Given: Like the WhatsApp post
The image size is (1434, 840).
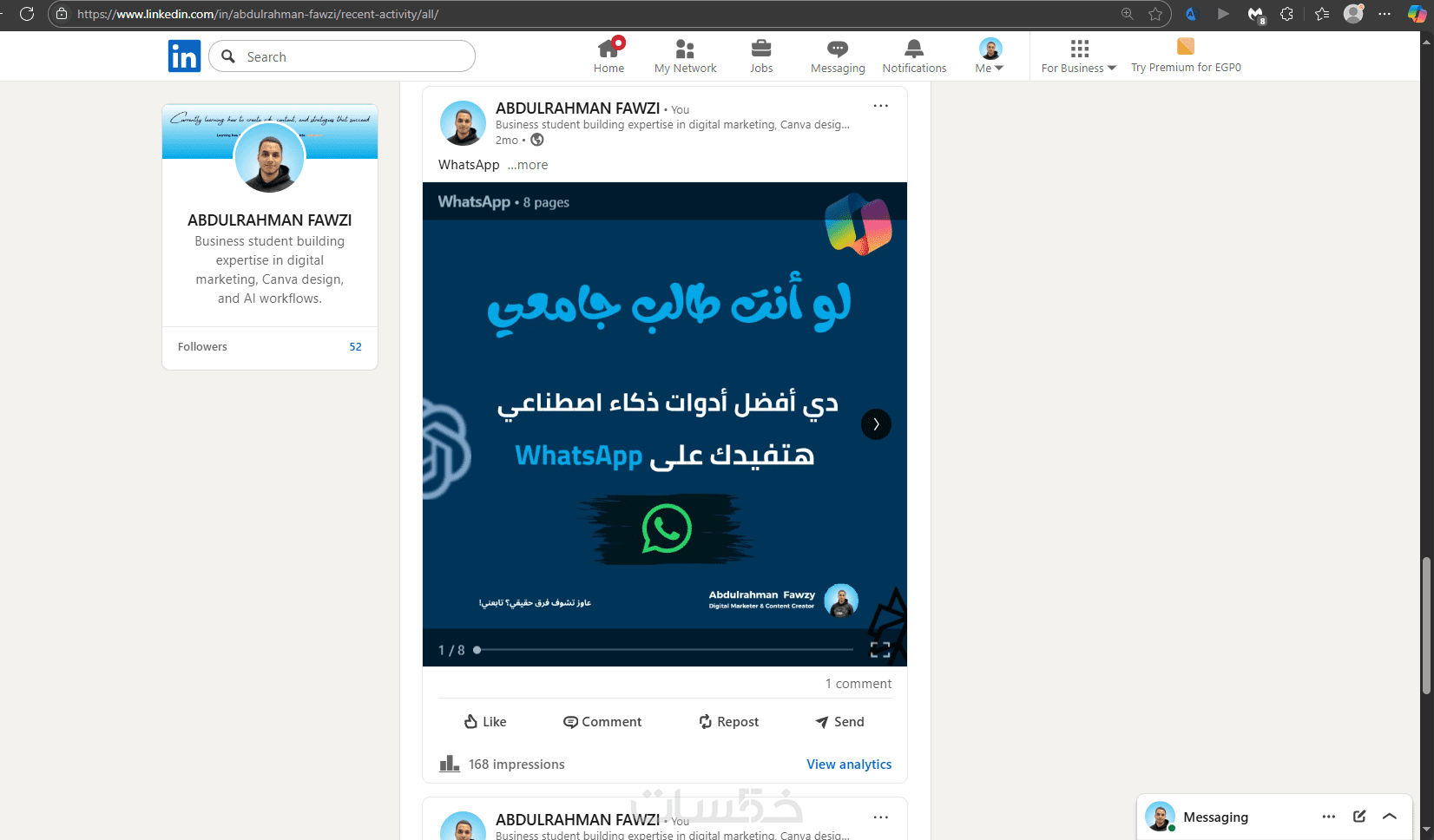Looking at the screenshot, I should point(485,722).
